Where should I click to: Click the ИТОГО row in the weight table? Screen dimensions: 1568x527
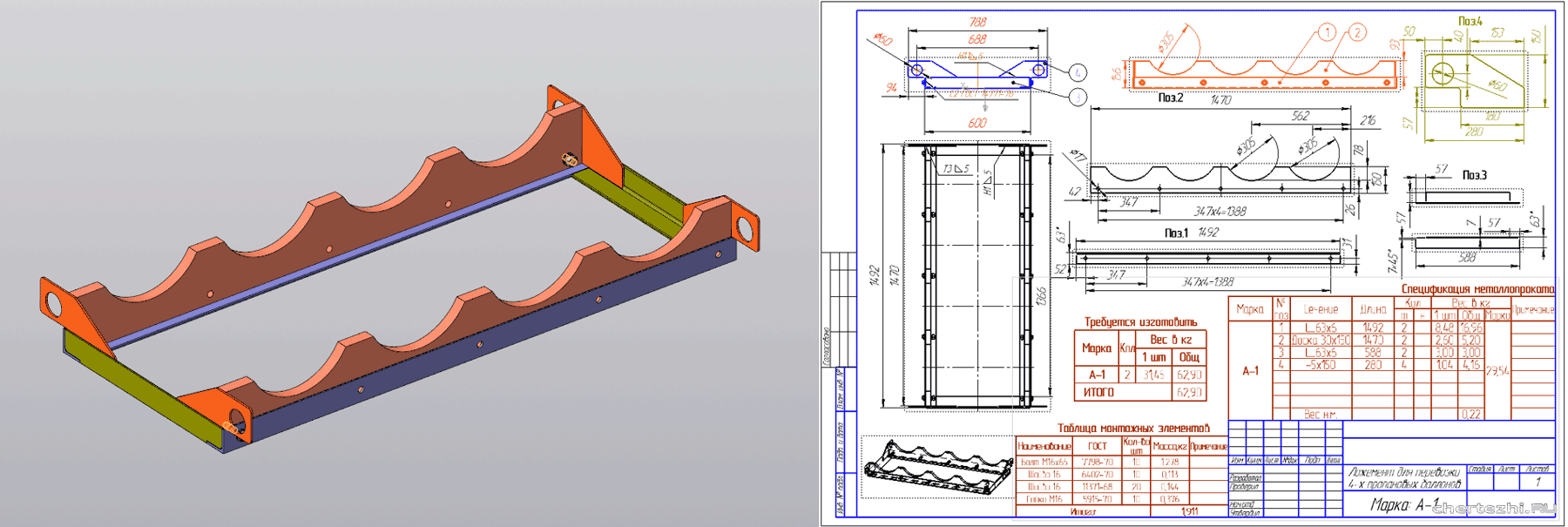pos(1098,393)
